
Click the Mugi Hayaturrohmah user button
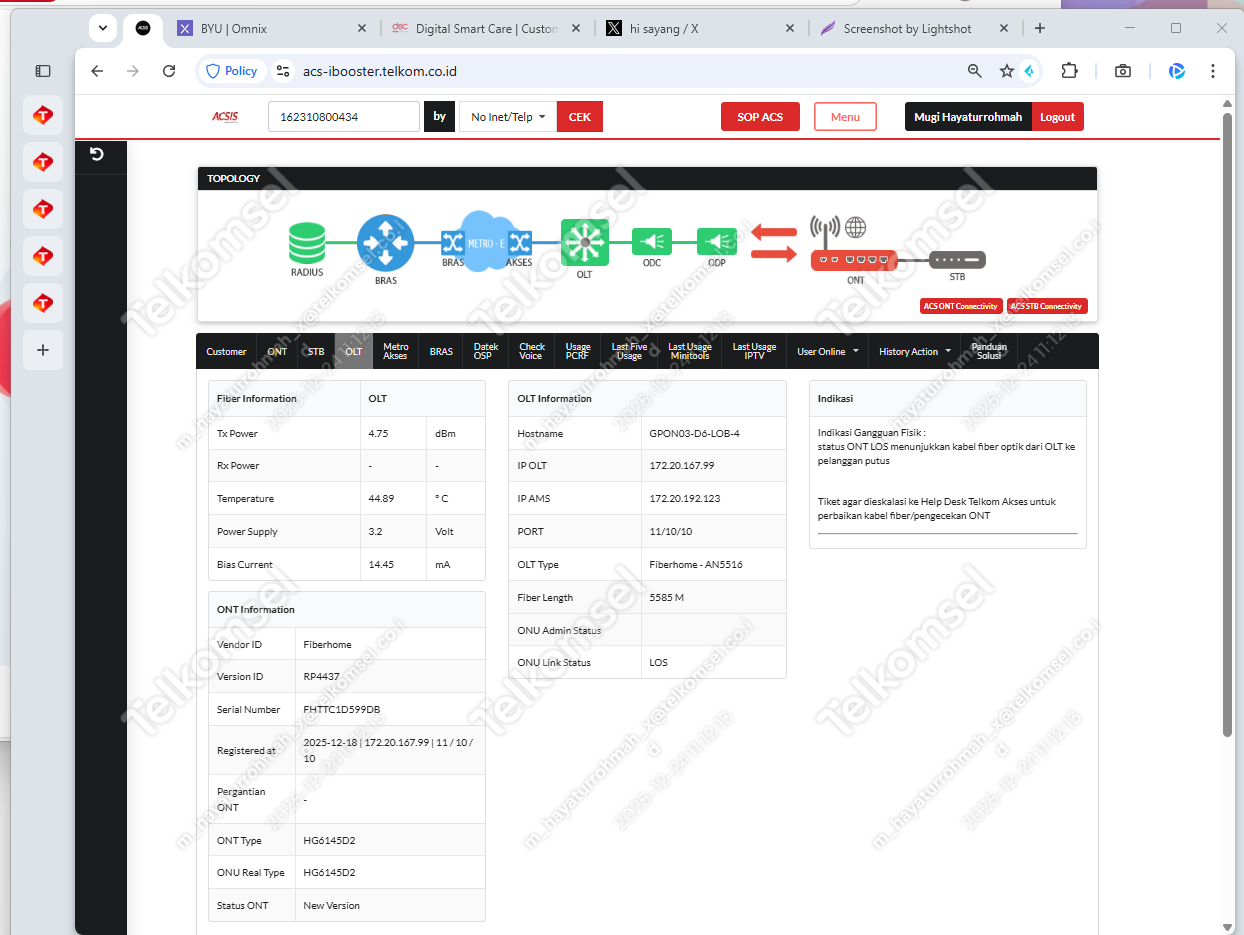pyautogui.click(x=968, y=117)
